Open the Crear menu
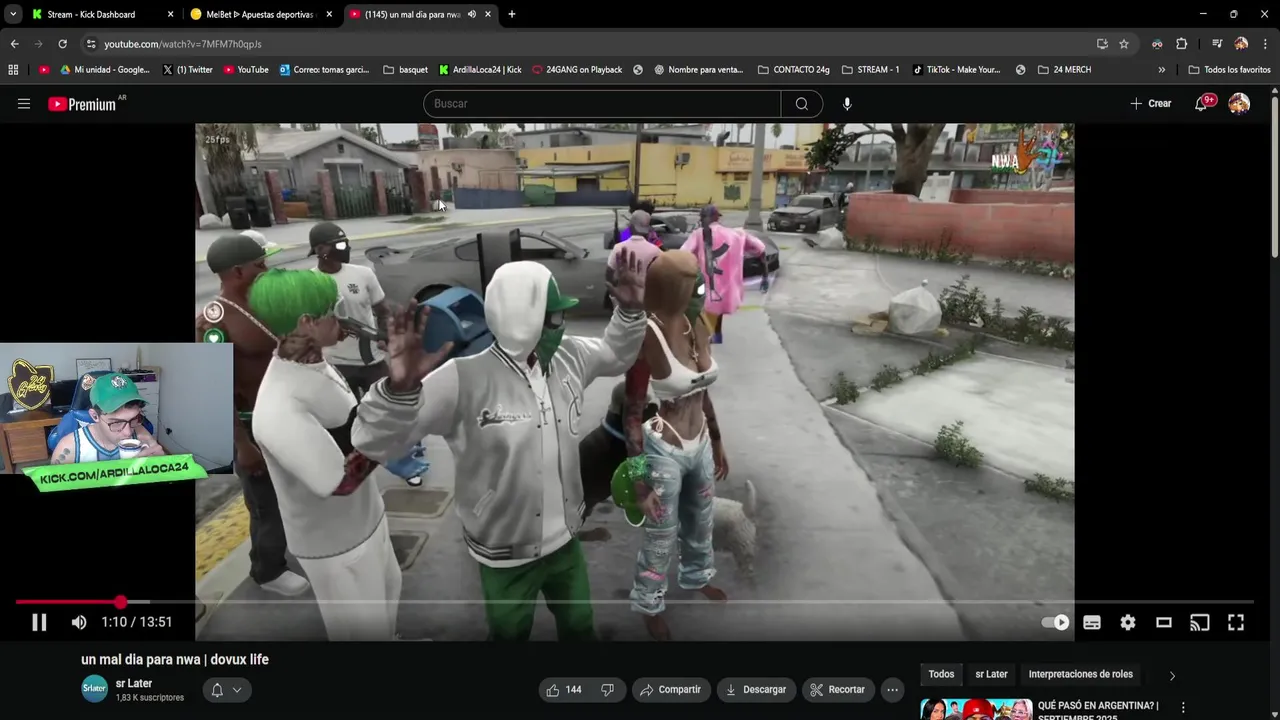This screenshot has width=1280, height=720. point(1150,104)
